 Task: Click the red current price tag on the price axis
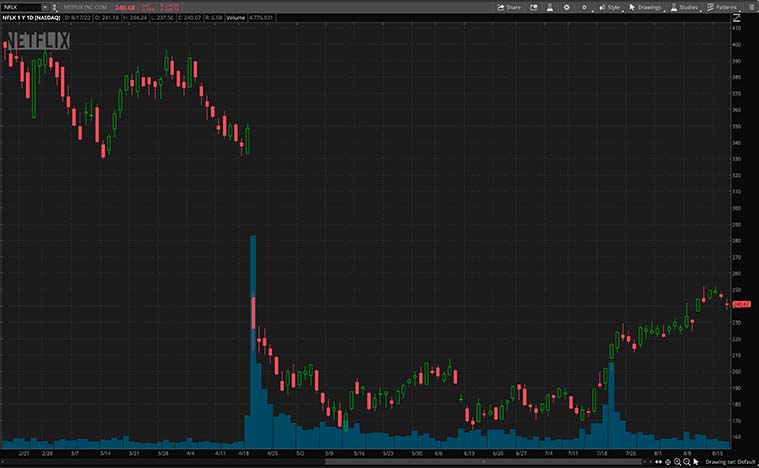[x=742, y=304]
